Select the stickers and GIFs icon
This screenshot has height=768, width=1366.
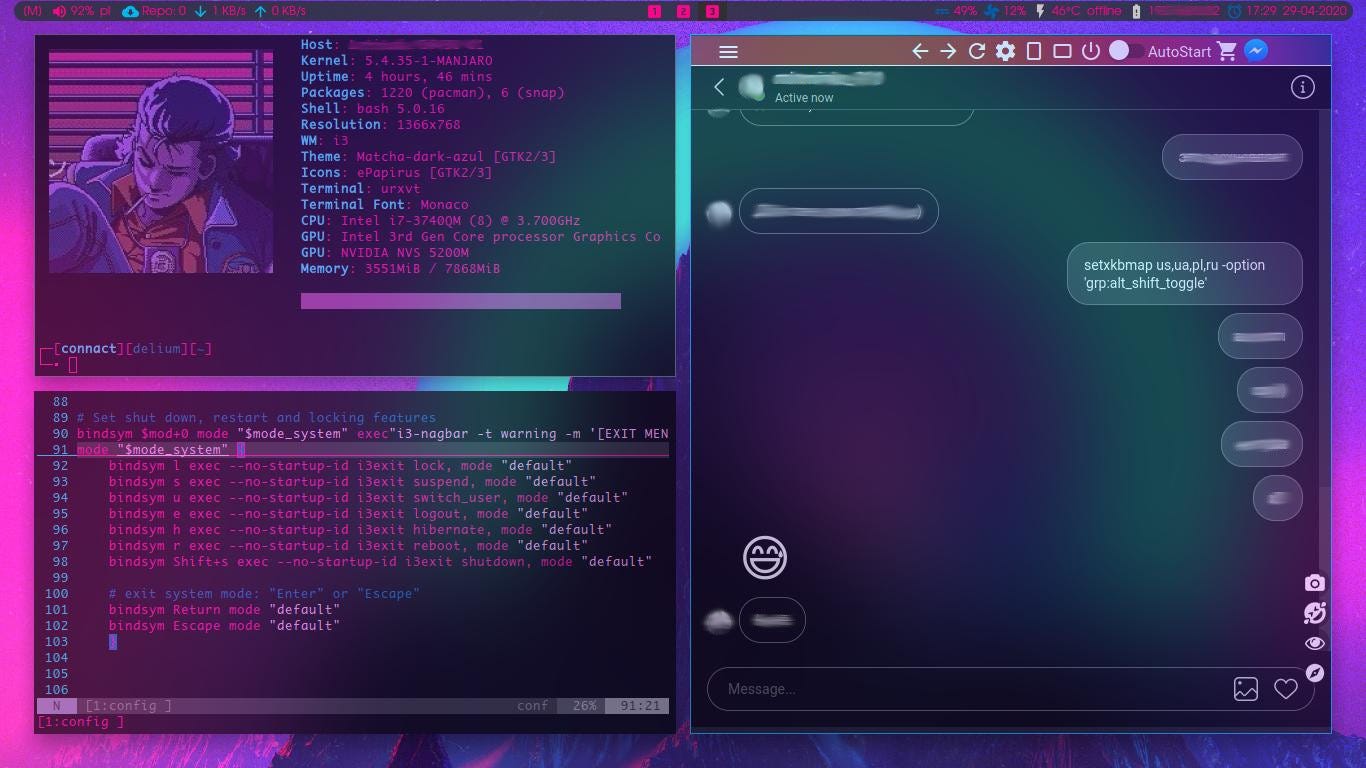point(1315,613)
